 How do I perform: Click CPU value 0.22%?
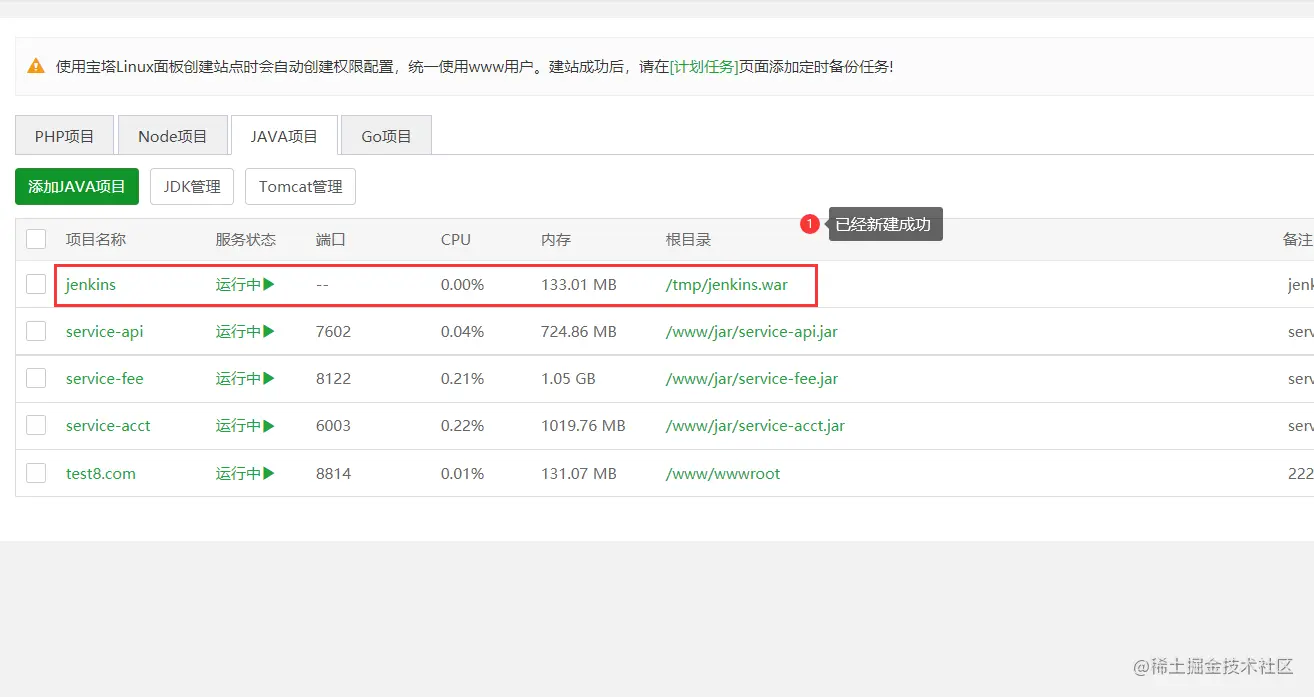[x=462, y=425]
